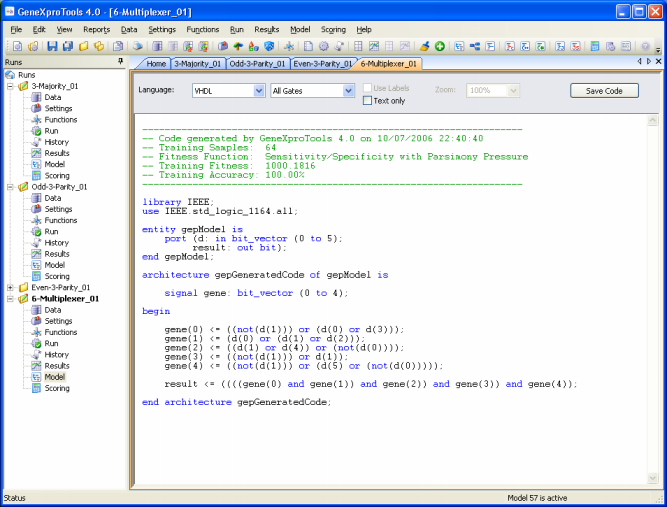Switch to the Home tab
The height and width of the screenshot is (507, 667).
(x=156, y=64)
